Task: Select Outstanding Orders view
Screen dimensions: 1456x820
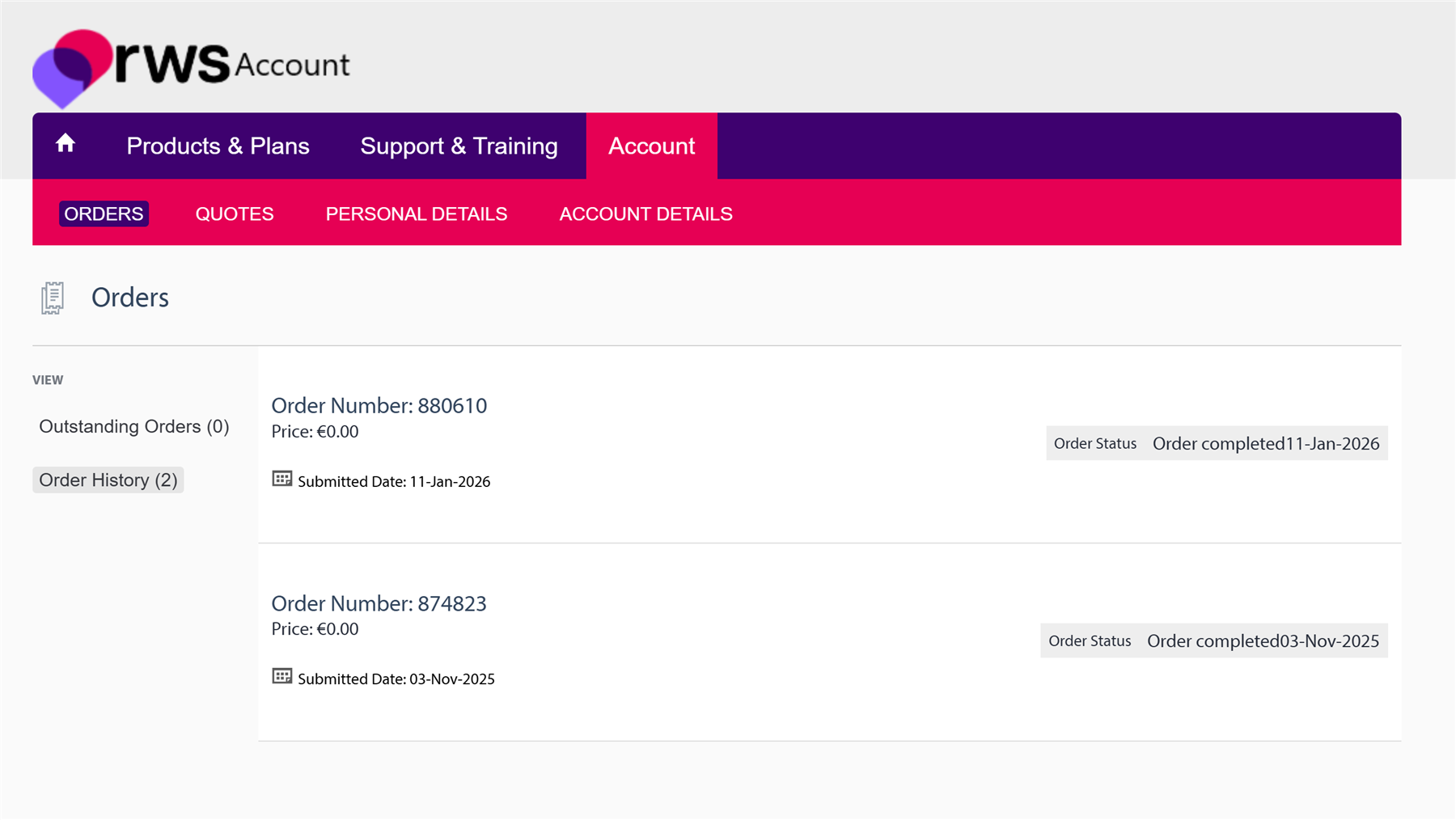Action: (133, 426)
